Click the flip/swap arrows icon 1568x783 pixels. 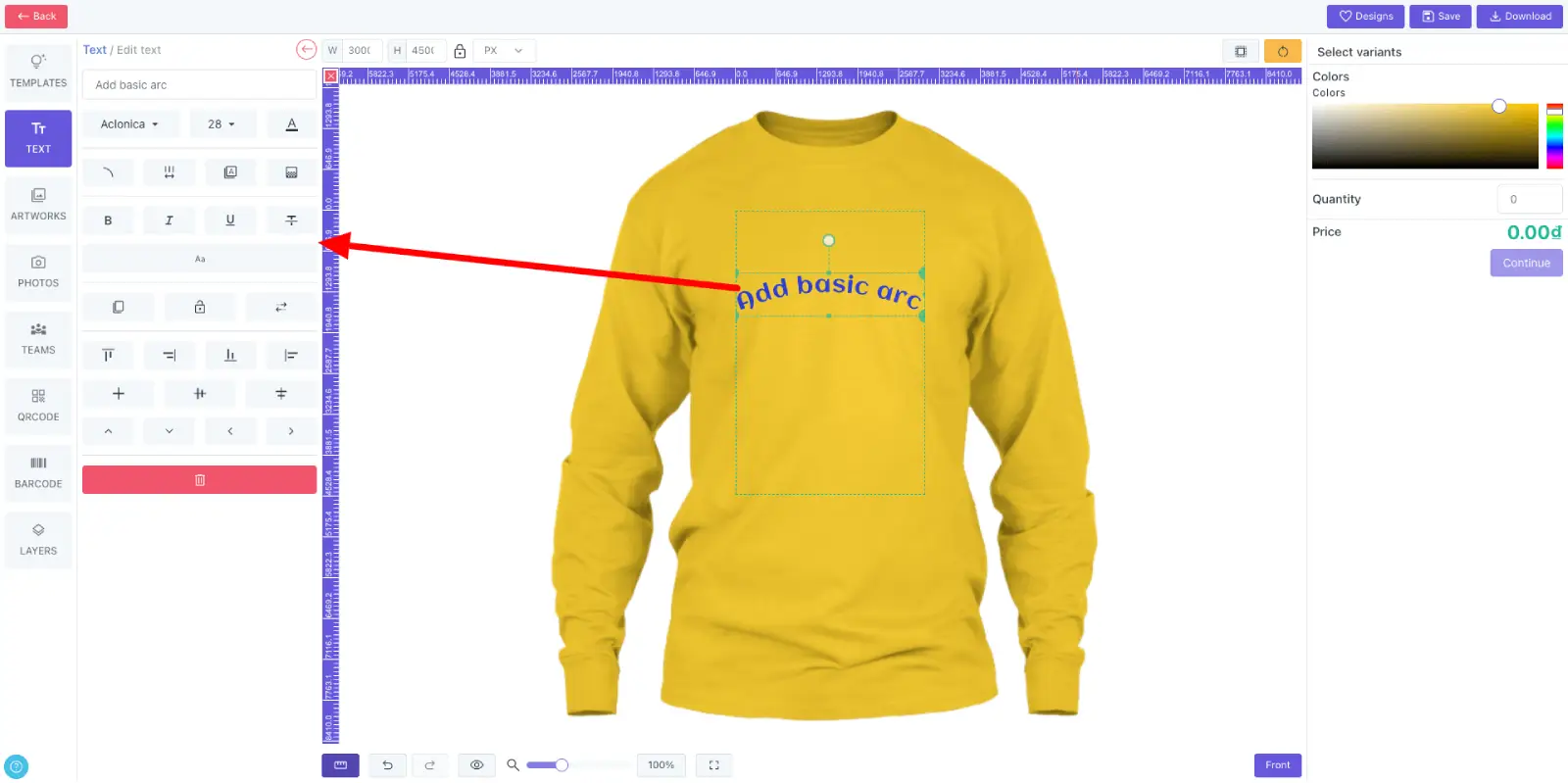pyautogui.click(x=281, y=307)
